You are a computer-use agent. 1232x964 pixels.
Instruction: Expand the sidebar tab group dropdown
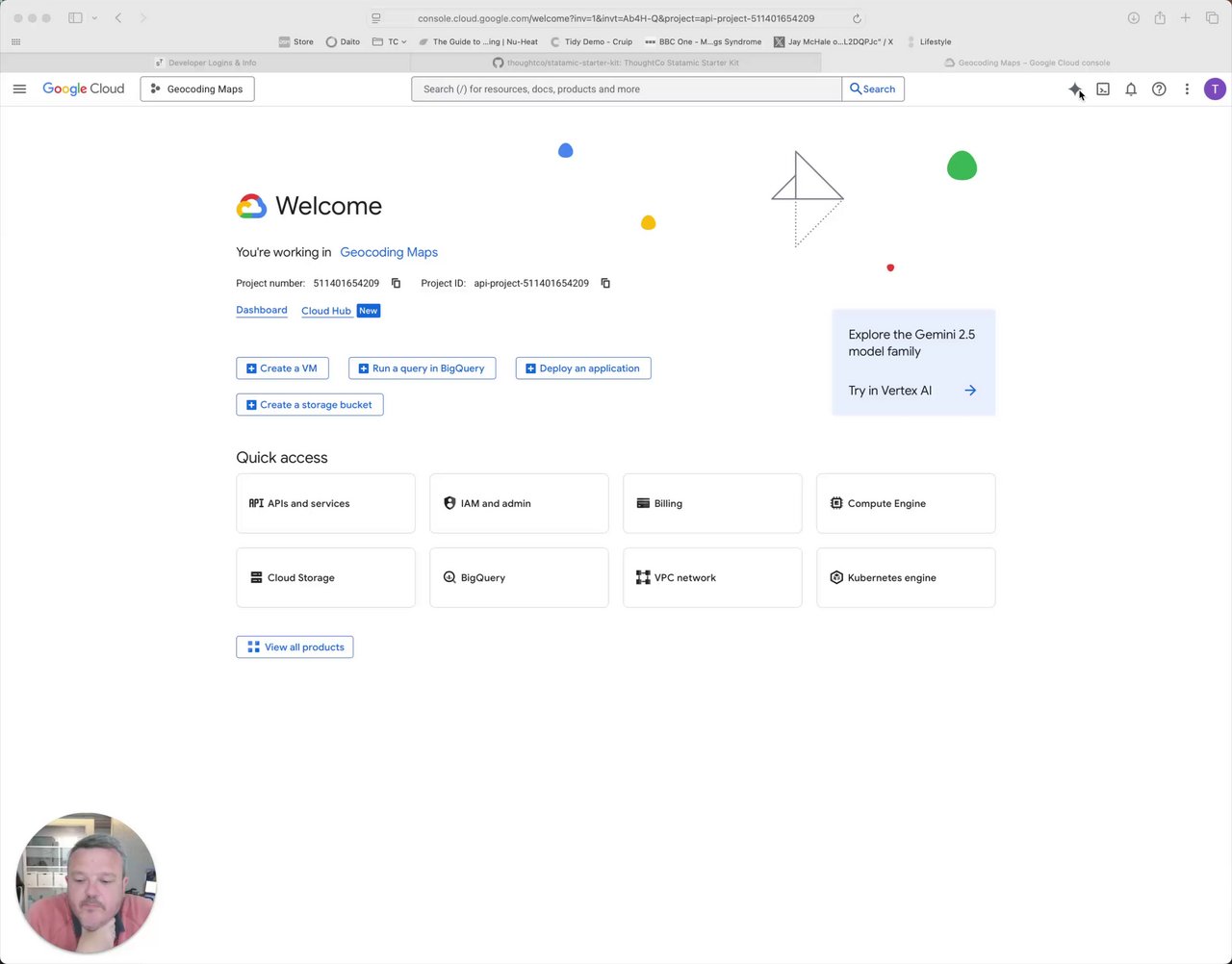click(94, 17)
